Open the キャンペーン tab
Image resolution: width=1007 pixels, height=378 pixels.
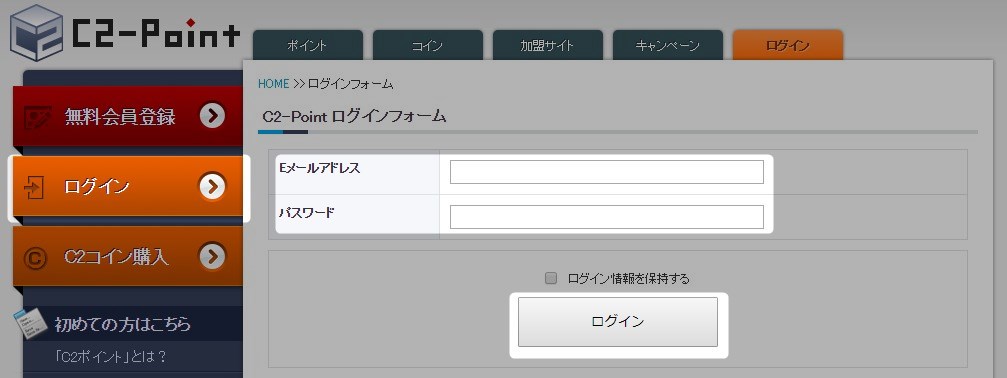coord(668,46)
